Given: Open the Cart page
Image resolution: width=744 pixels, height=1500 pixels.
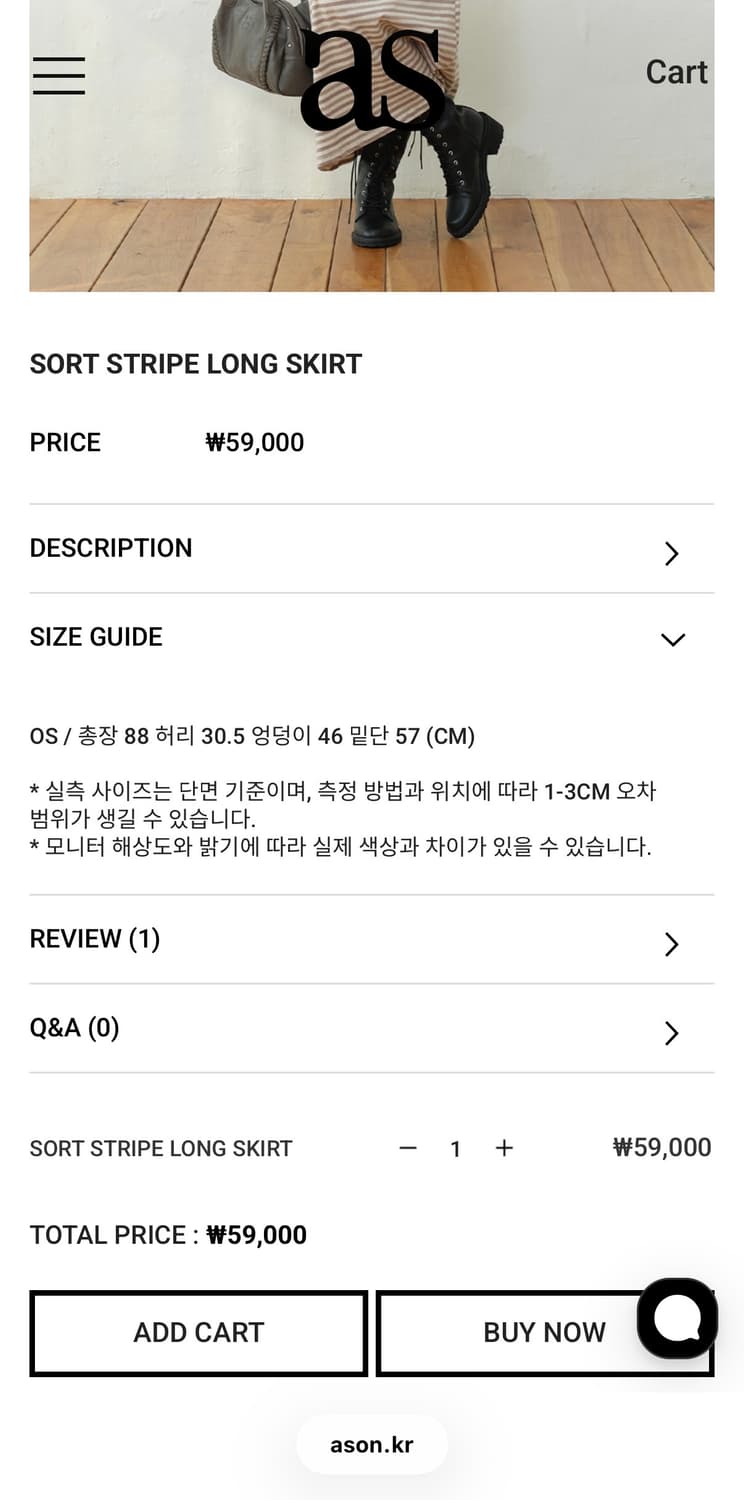Looking at the screenshot, I should click(676, 72).
